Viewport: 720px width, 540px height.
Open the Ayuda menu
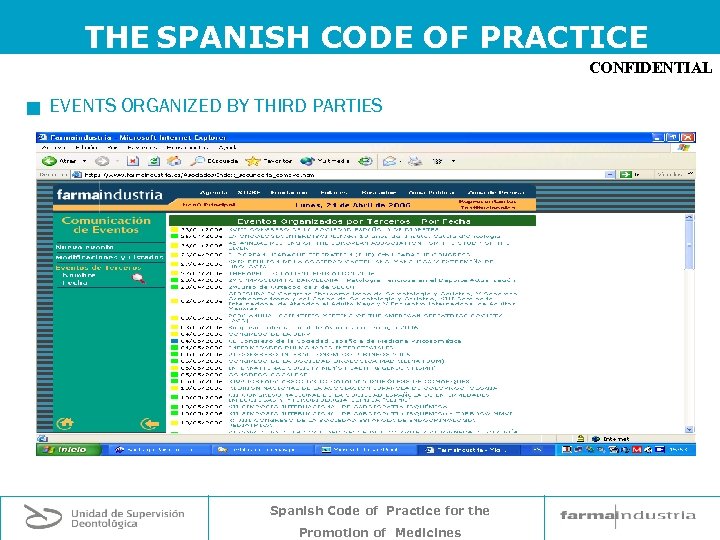227,148
